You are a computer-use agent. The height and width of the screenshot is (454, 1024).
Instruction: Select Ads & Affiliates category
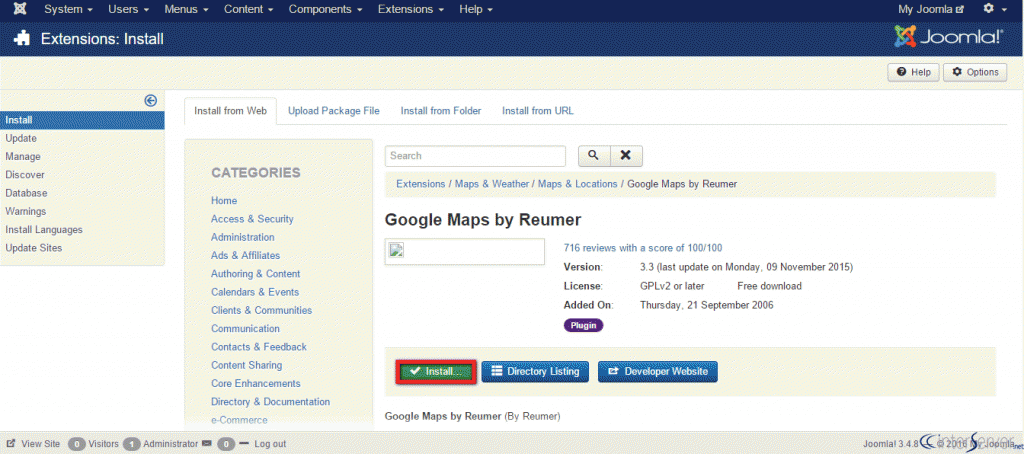(245, 255)
